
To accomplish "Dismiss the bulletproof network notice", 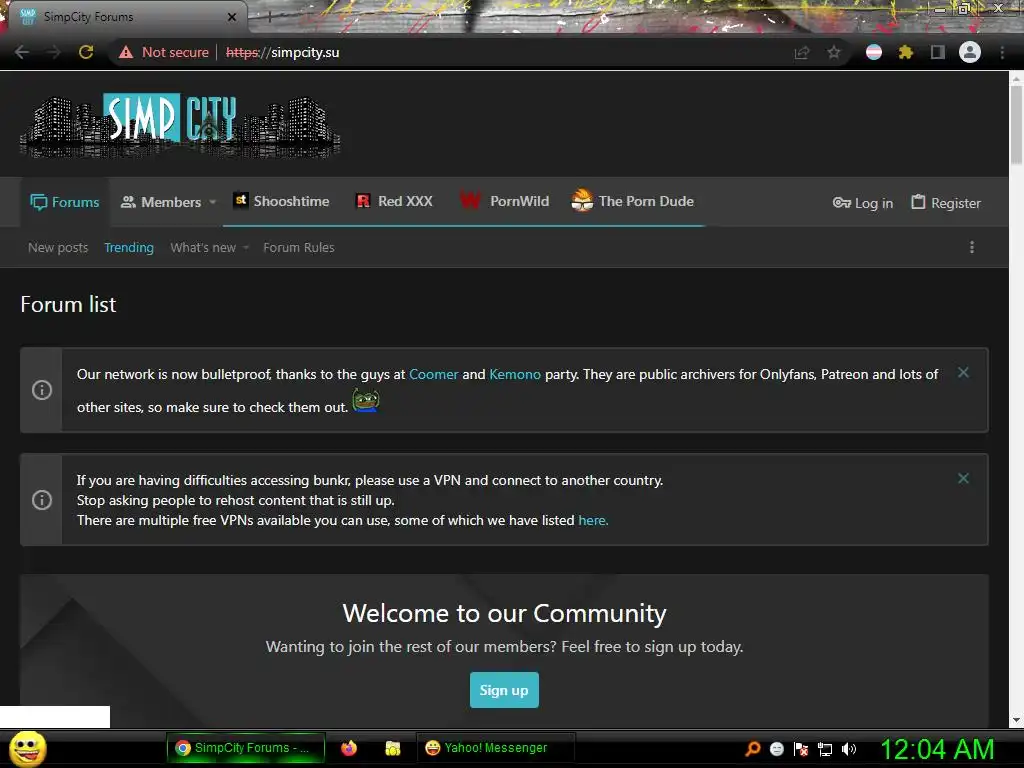I will (963, 372).
